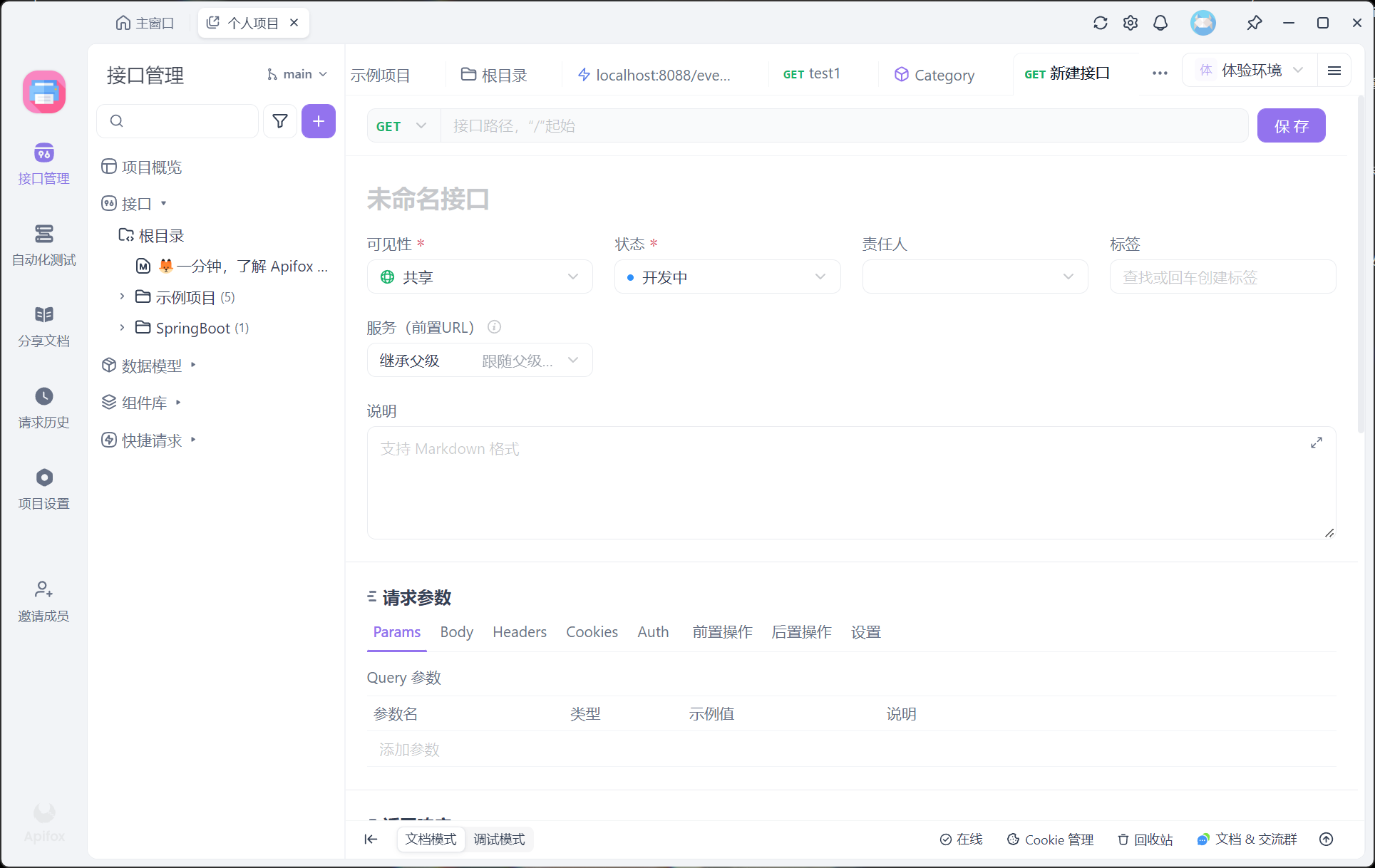Image resolution: width=1375 pixels, height=868 pixels.
Task: Switch to the Headers tab
Action: pos(519,632)
